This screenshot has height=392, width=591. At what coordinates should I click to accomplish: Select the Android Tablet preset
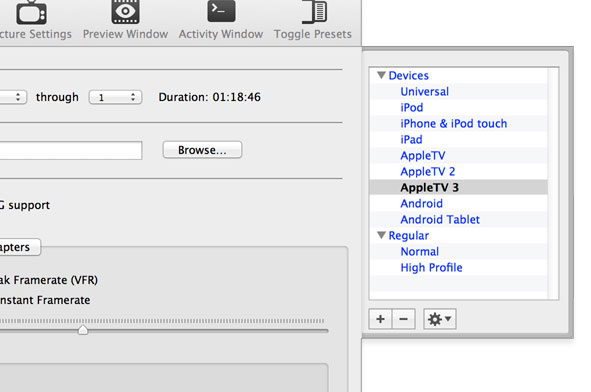(440, 219)
